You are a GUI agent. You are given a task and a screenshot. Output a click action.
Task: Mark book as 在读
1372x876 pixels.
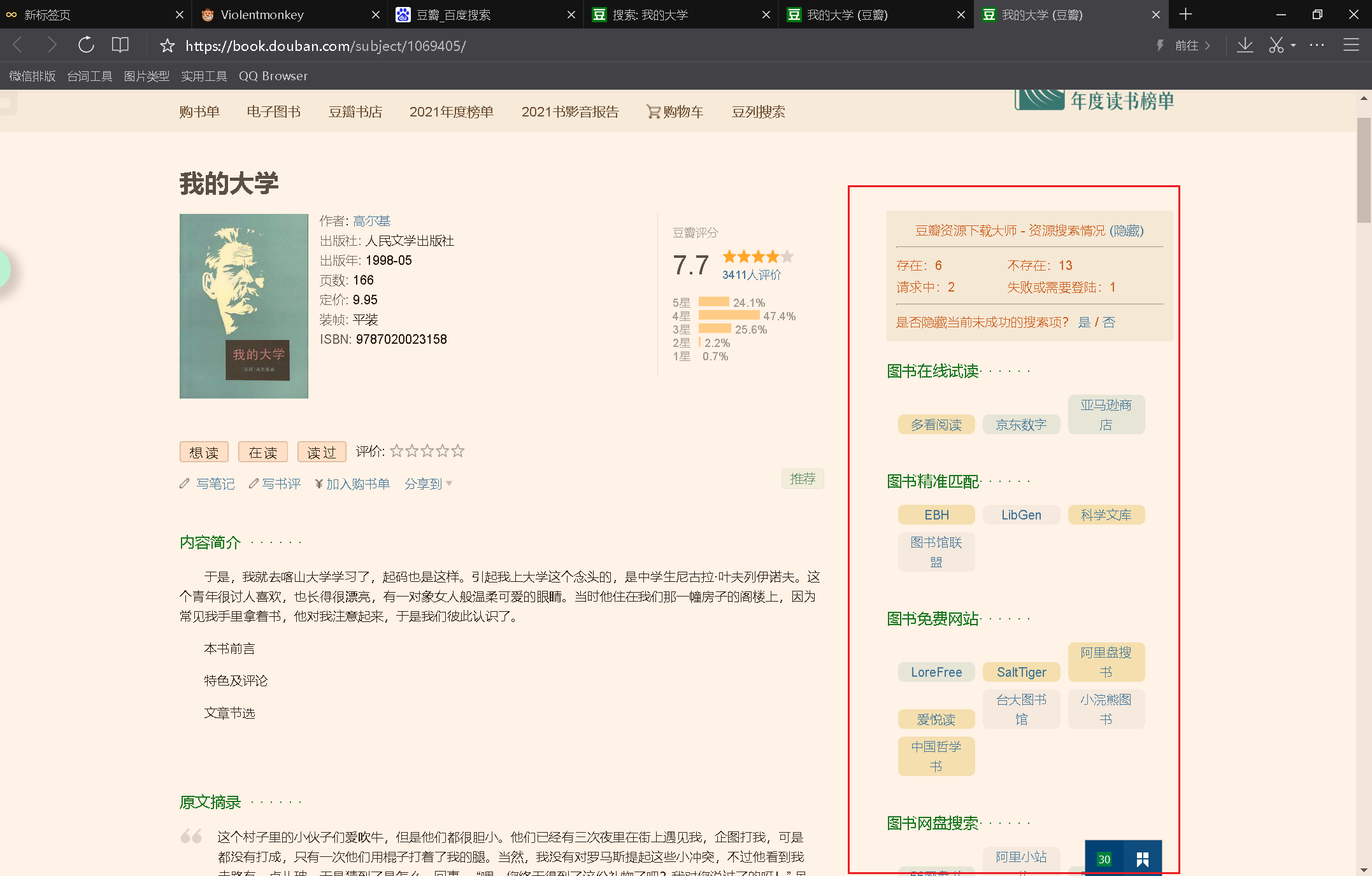(263, 452)
